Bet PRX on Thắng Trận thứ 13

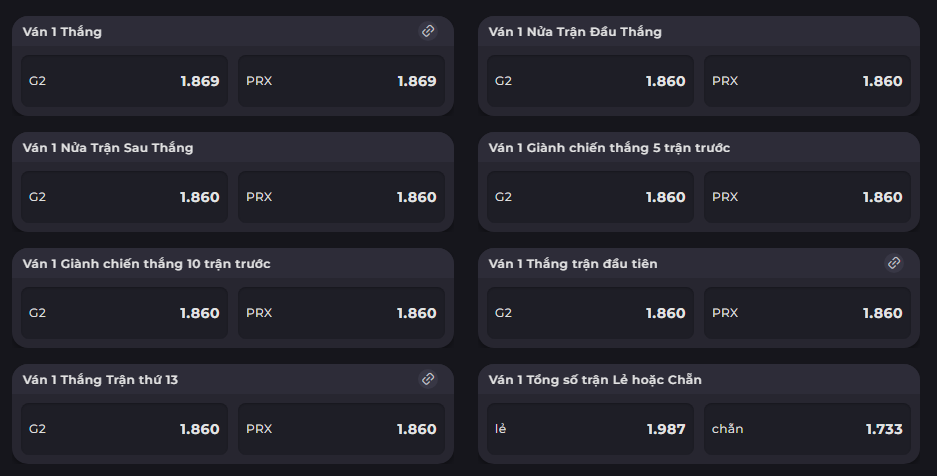[x=341, y=429]
